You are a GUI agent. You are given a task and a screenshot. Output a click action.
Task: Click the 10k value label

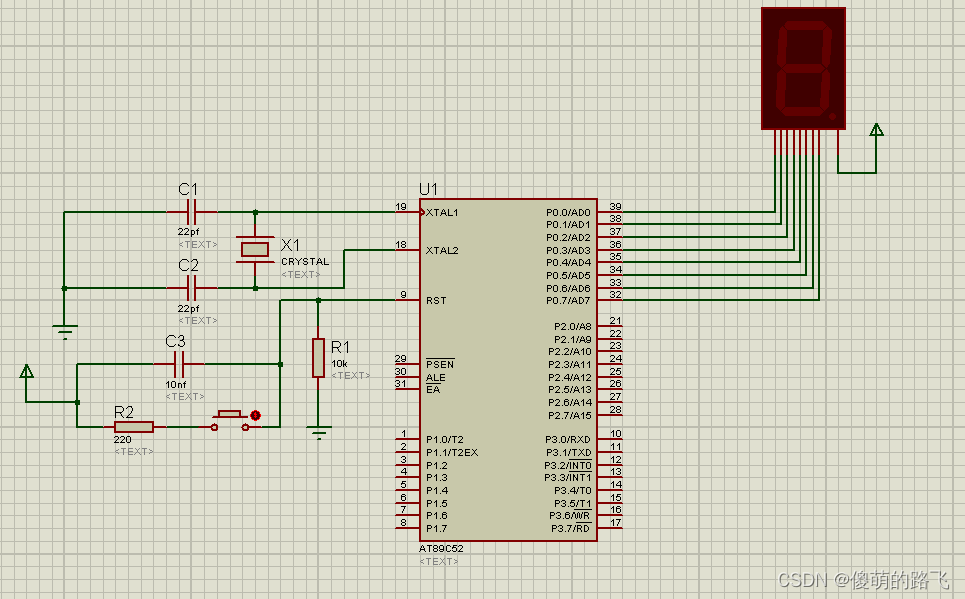(339, 364)
